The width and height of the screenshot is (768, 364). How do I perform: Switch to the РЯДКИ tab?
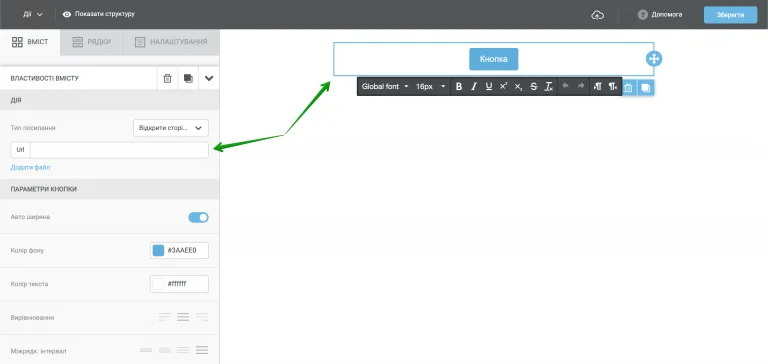point(91,42)
